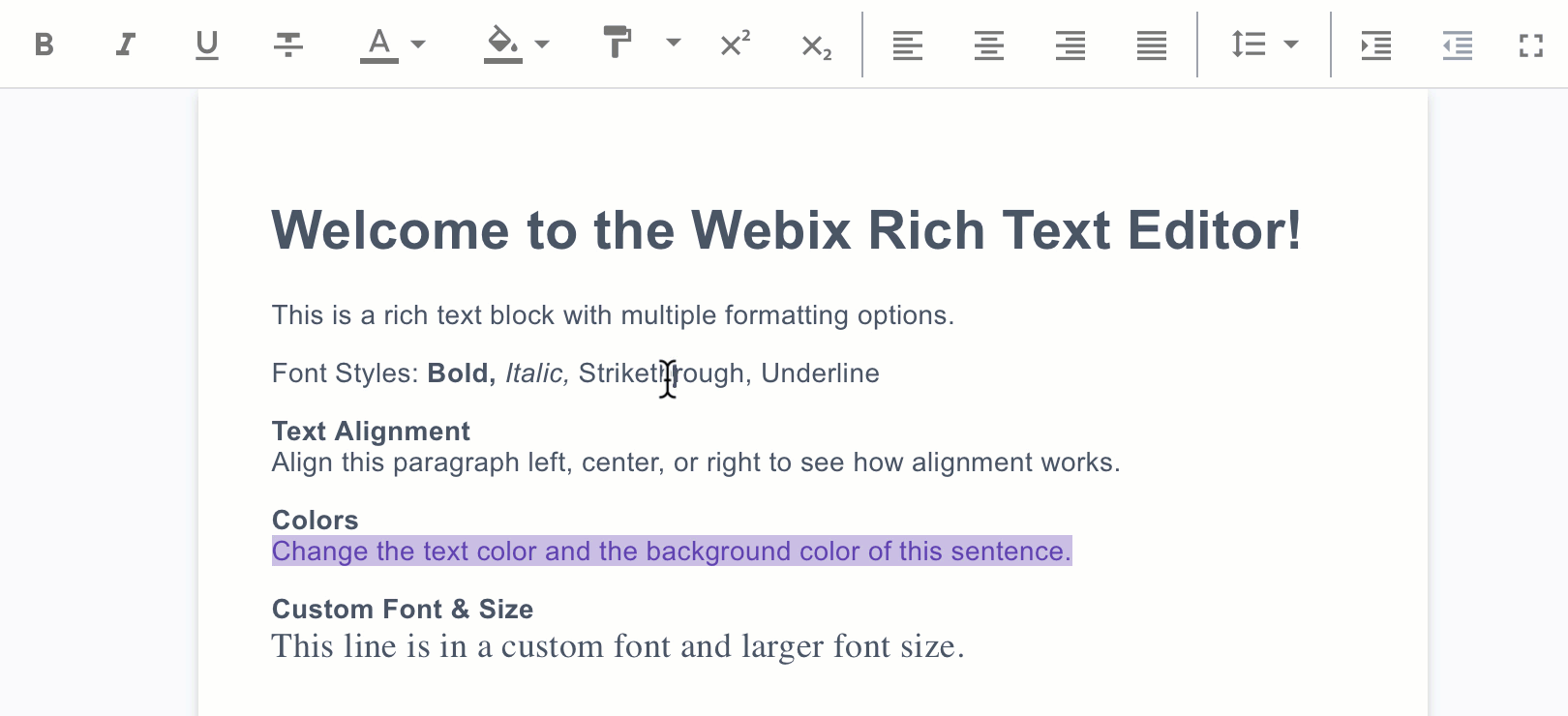This screenshot has height=716, width=1568.
Task: Click the word Underline in Font Styles line
Action: [x=820, y=373]
